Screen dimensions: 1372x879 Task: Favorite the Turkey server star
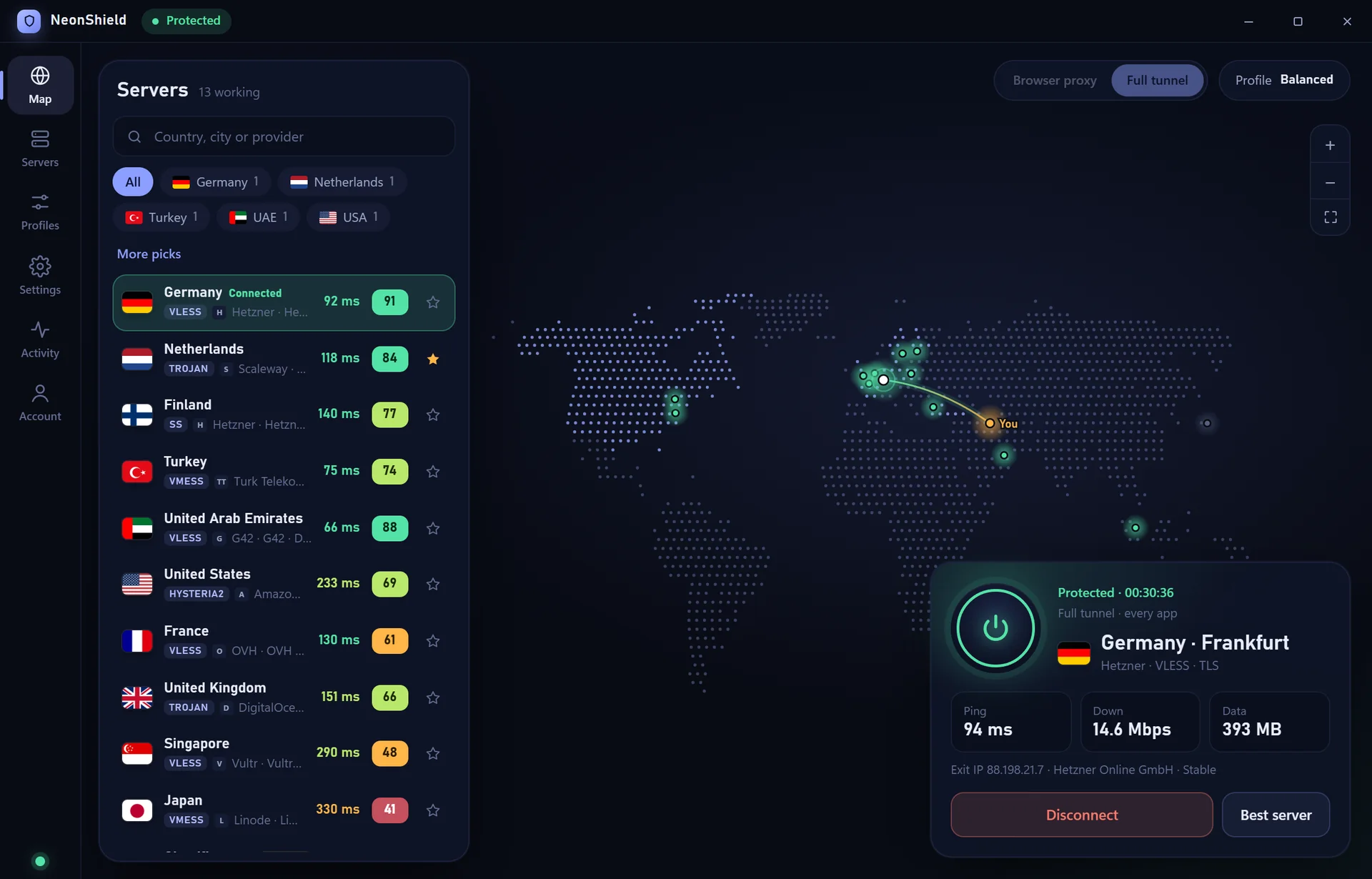point(433,472)
